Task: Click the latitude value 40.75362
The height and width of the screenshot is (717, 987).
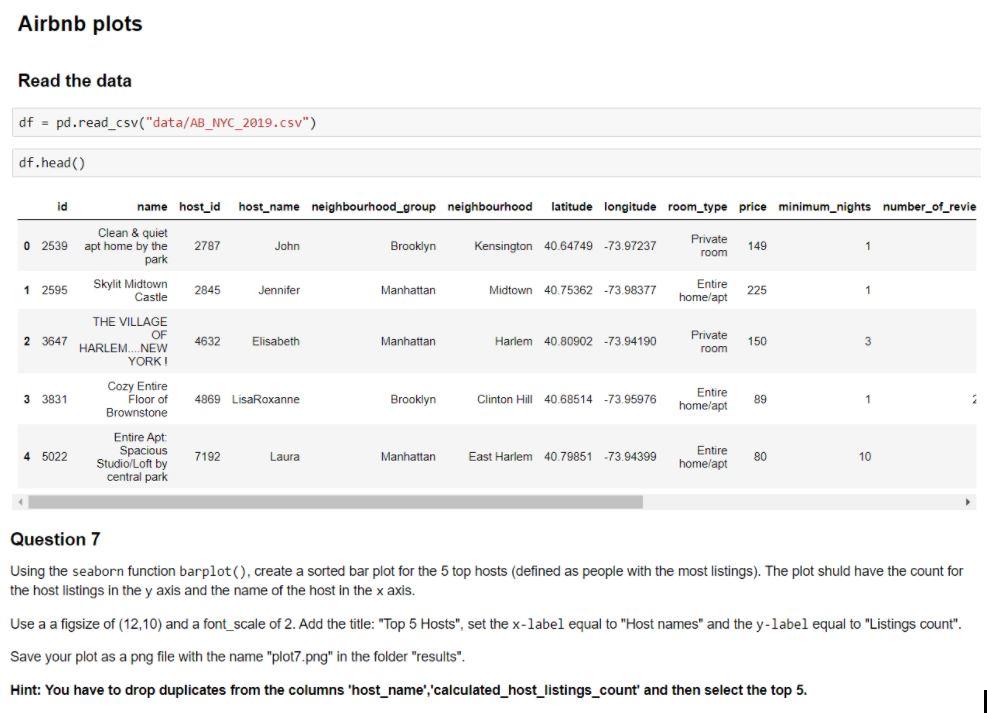Action: 568,290
